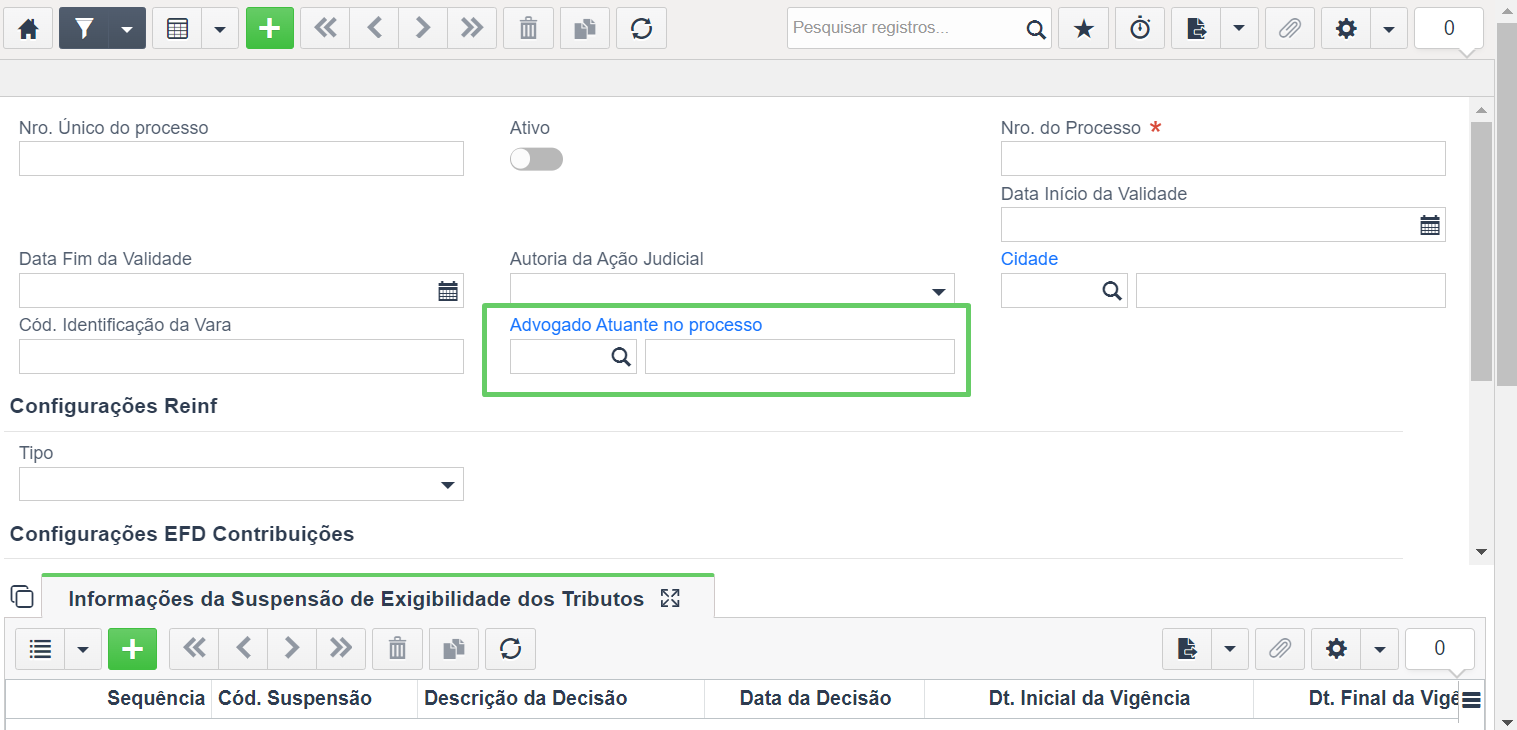Duplicate row with lower copy icon
Image resolution: width=1517 pixels, height=730 pixels.
coord(454,649)
